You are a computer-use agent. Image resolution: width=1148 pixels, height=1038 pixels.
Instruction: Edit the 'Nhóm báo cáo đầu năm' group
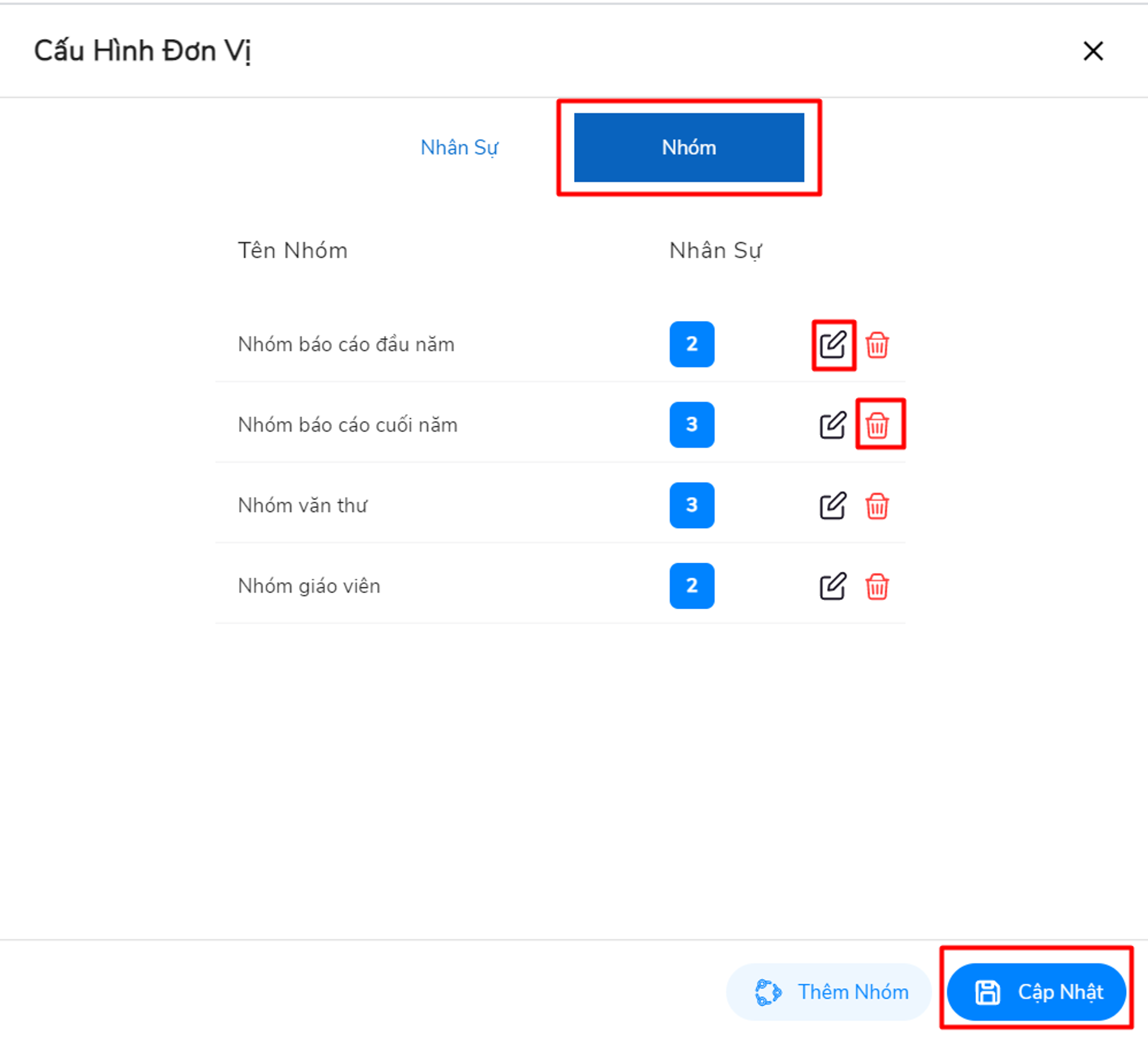point(832,344)
